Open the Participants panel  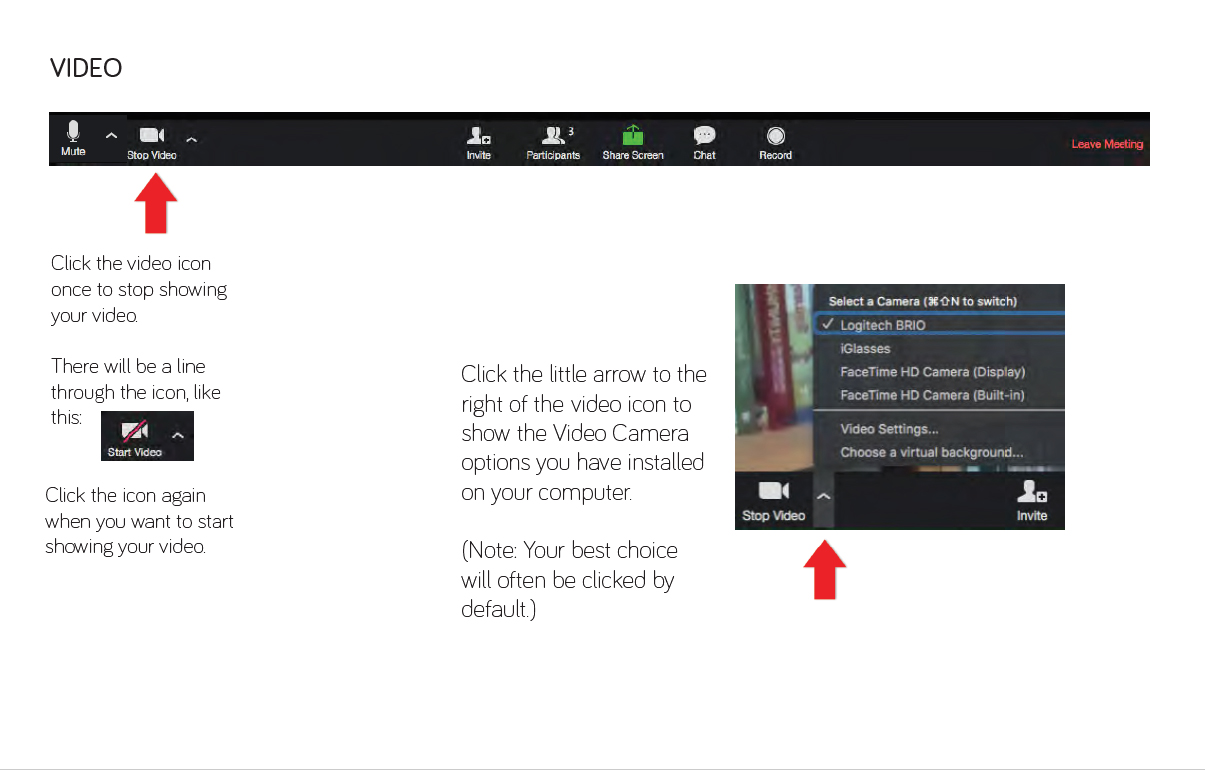(x=553, y=142)
